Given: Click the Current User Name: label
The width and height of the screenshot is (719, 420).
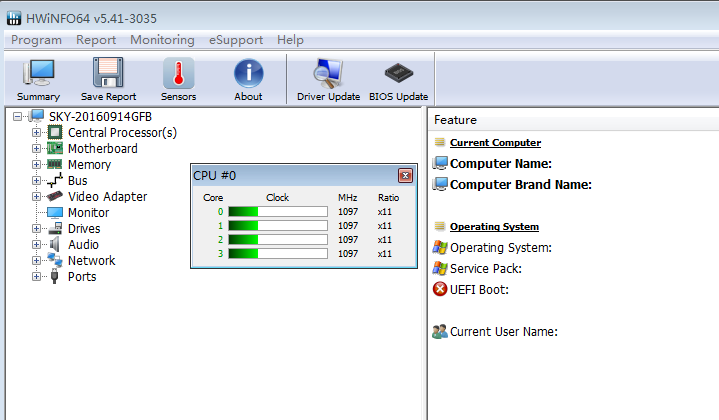Looking at the screenshot, I should coord(504,332).
